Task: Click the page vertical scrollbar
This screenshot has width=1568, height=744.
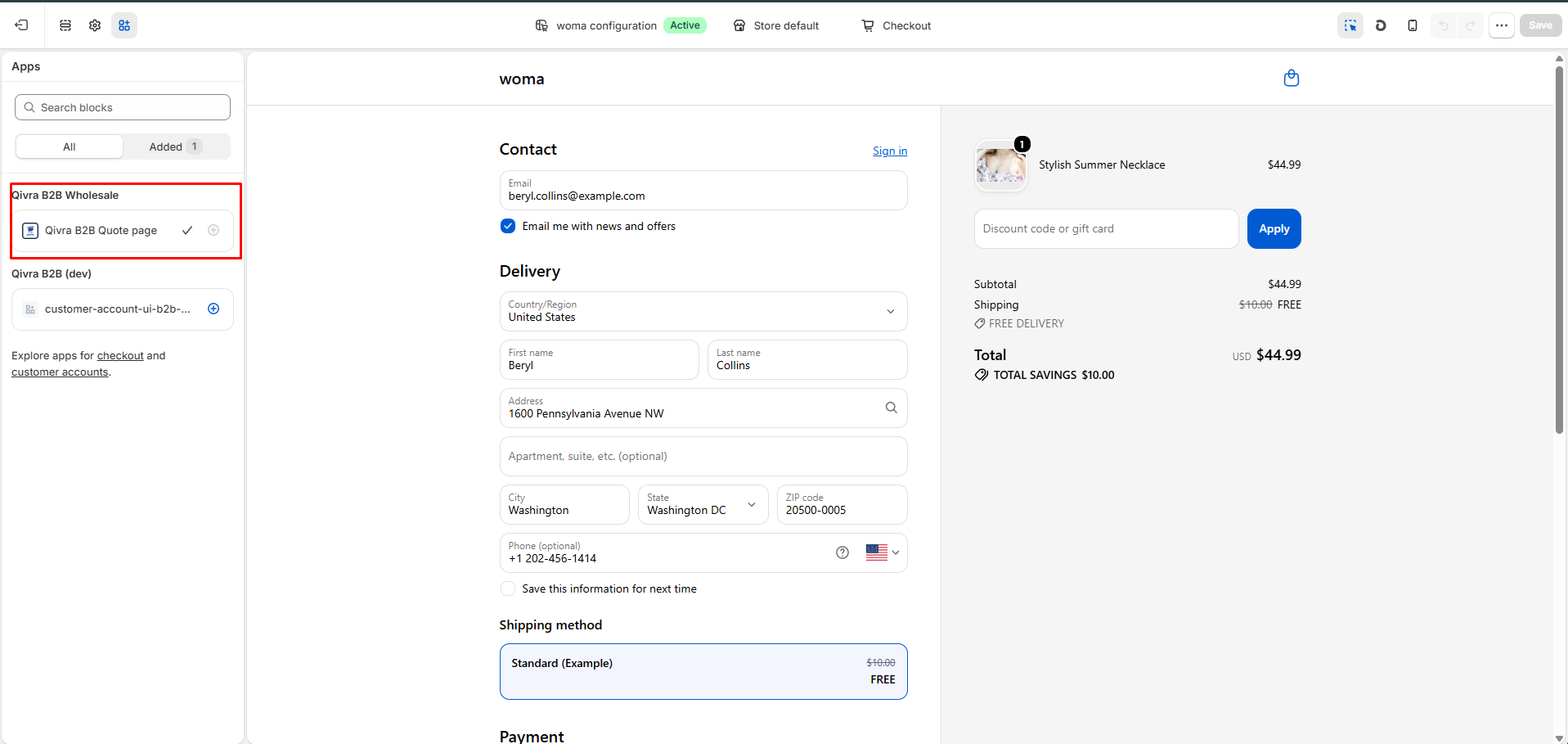Action: [1559, 250]
